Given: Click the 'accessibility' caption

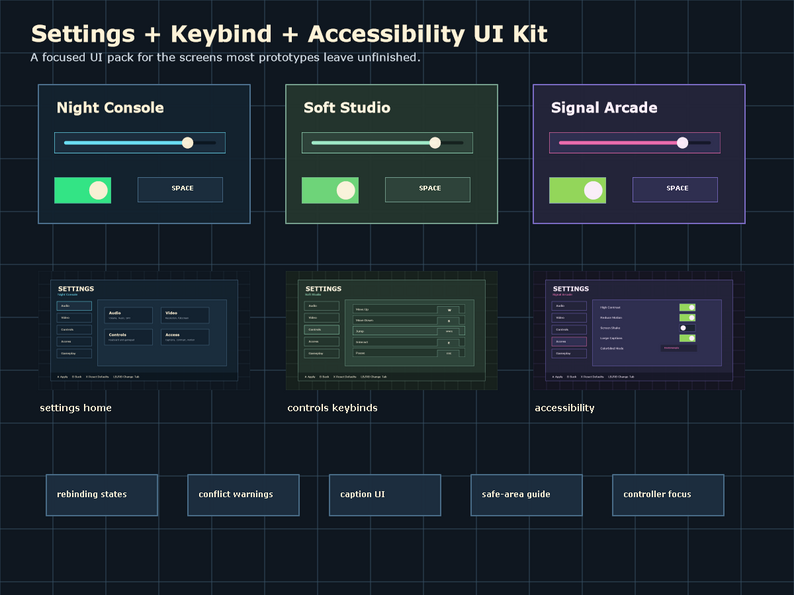Looking at the screenshot, I should [565, 408].
